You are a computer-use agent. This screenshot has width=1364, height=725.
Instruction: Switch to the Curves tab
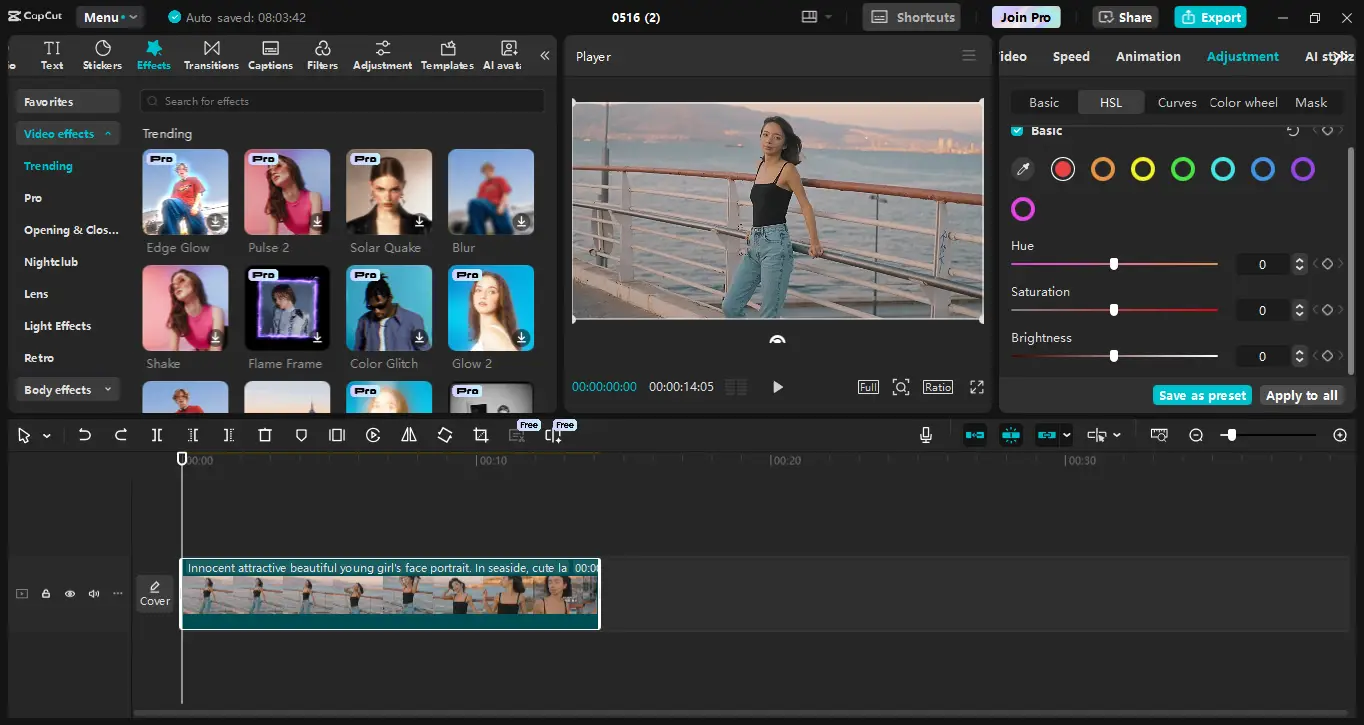1176,102
